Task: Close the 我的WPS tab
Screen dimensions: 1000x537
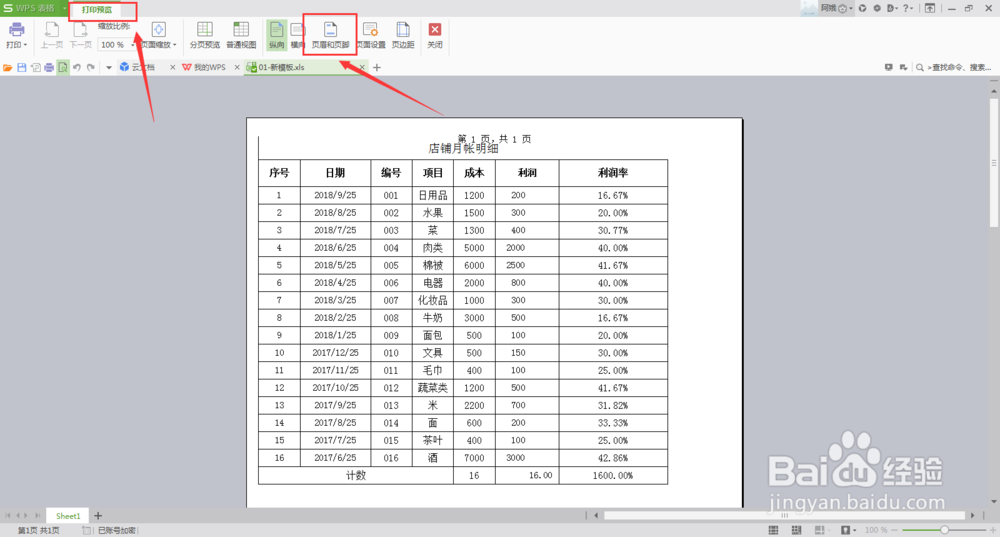Action: (237, 67)
